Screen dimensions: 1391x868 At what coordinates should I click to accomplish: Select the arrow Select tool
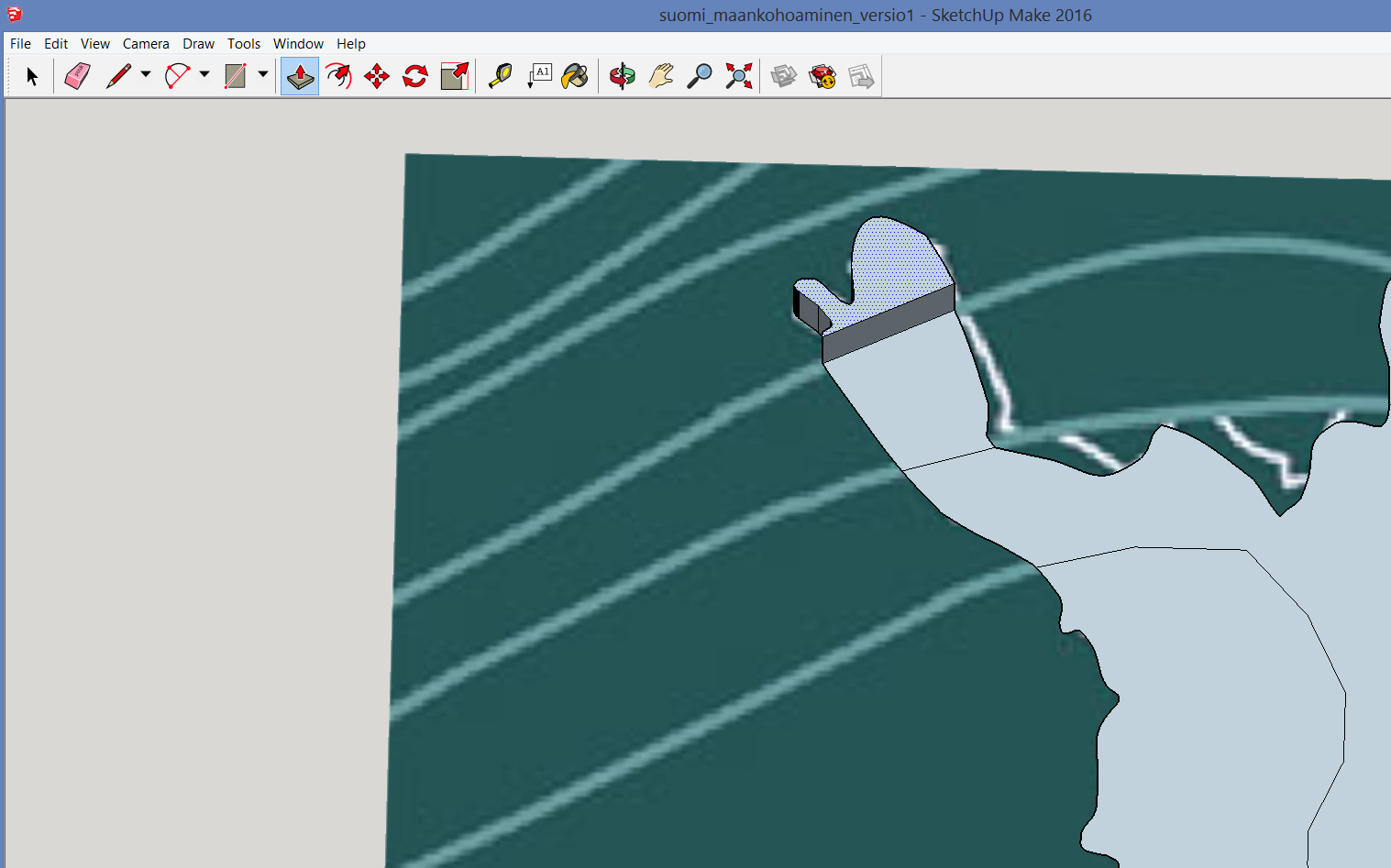(x=32, y=76)
